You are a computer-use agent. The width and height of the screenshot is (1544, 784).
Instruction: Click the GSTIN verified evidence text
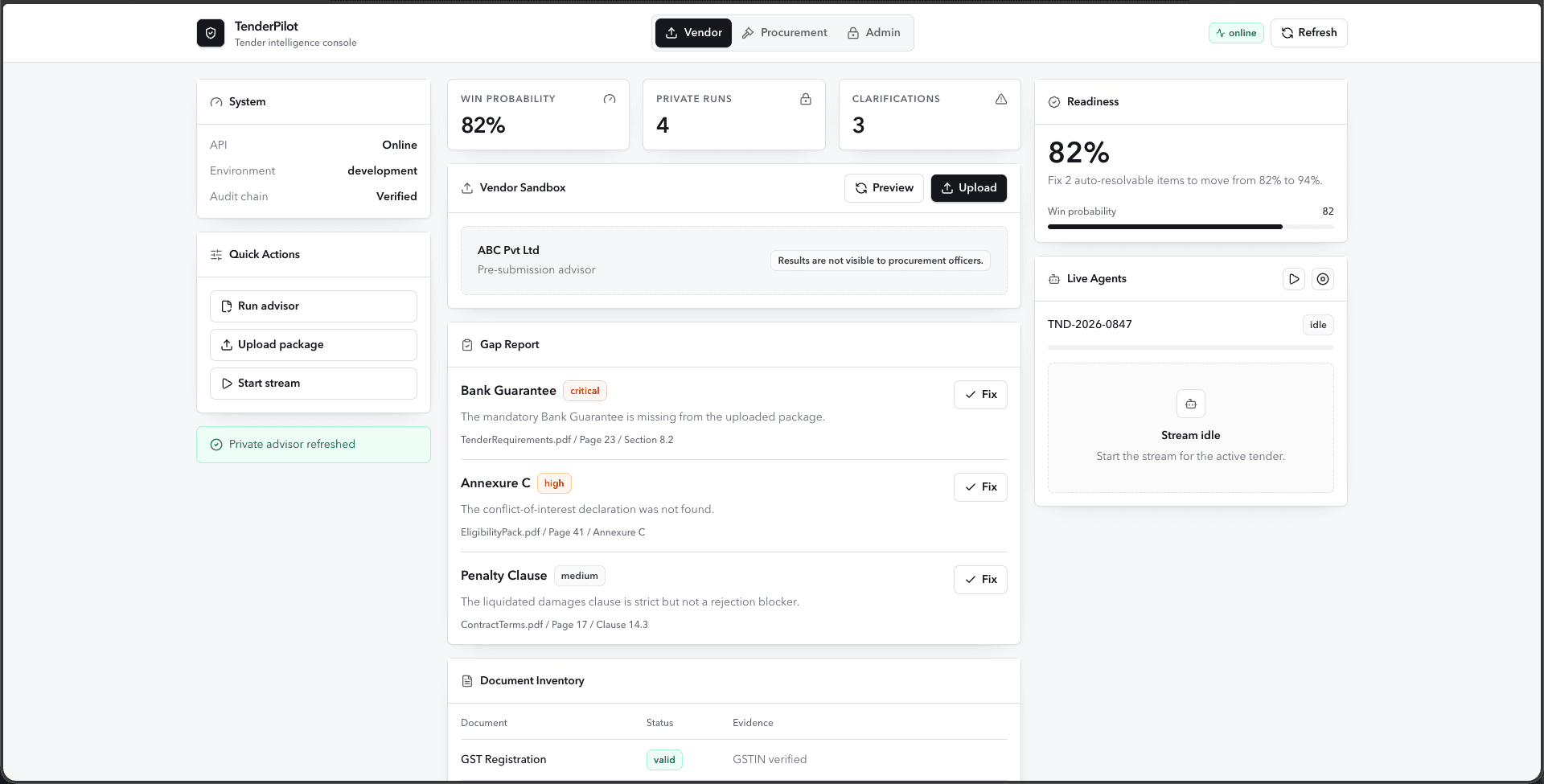(x=770, y=760)
